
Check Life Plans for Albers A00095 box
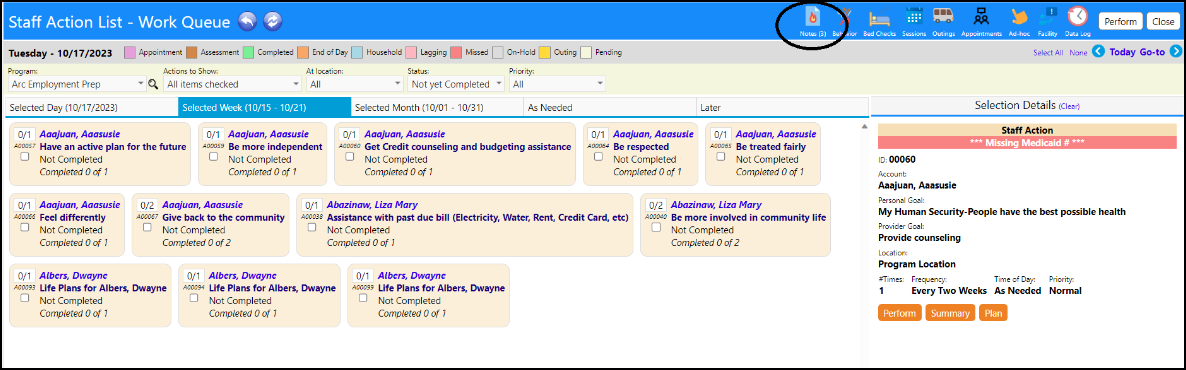pos(363,298)
